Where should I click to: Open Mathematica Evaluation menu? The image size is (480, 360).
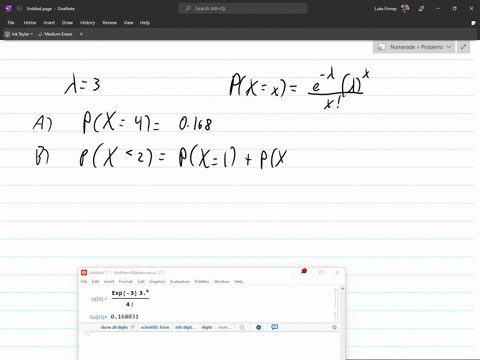coord(180,281)
